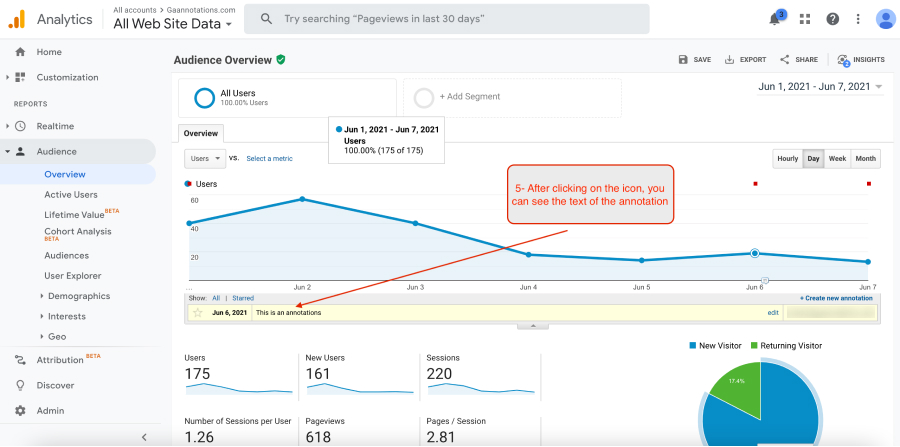
Task: Click the Realtime clock icon
Action: (20, 126)
